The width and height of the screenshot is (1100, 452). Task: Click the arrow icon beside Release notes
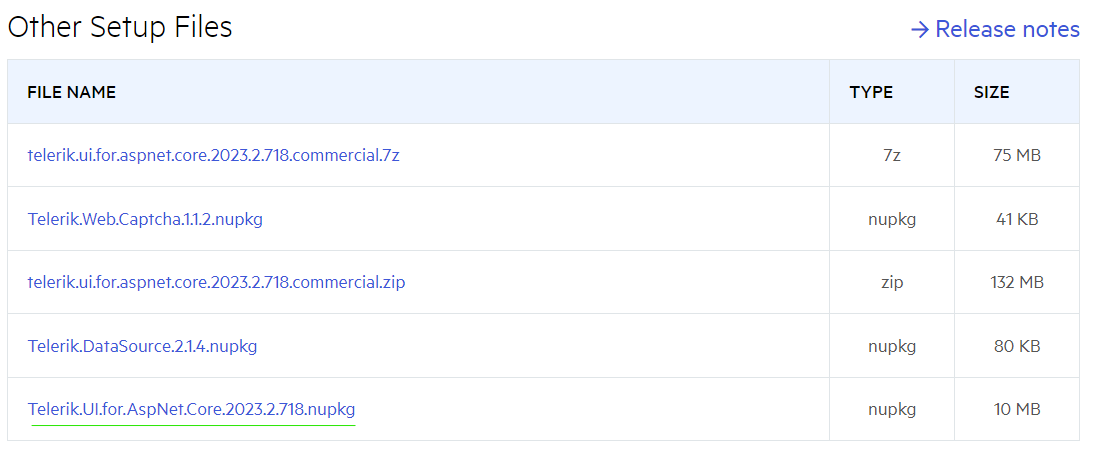[920, 30]
